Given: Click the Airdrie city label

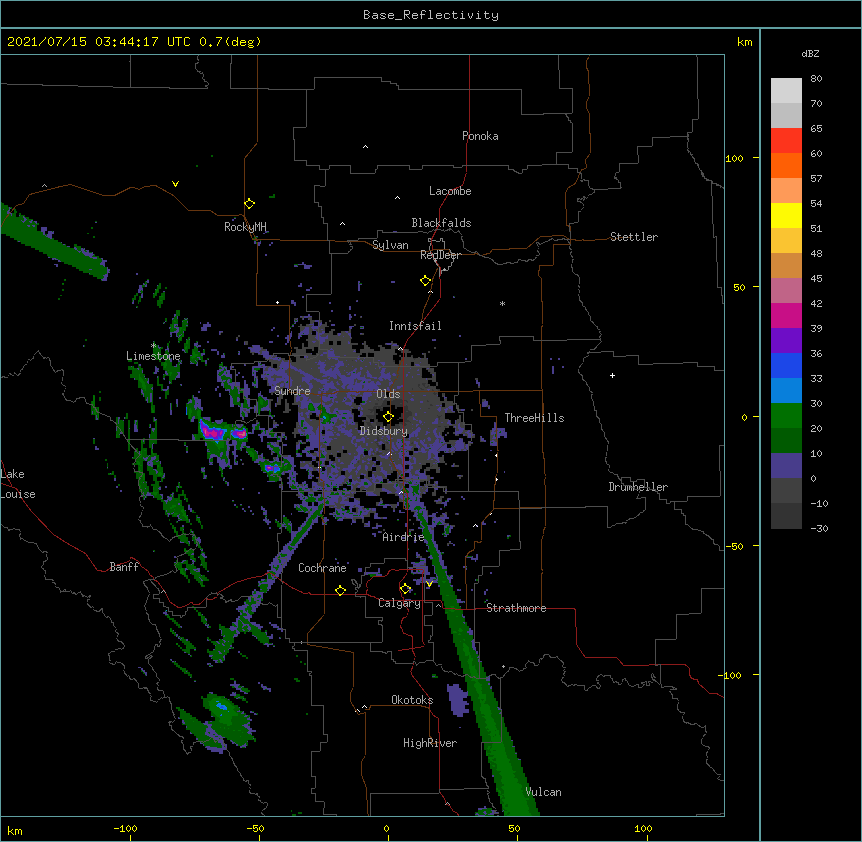Looking at the screenshot, I should 404,537.
